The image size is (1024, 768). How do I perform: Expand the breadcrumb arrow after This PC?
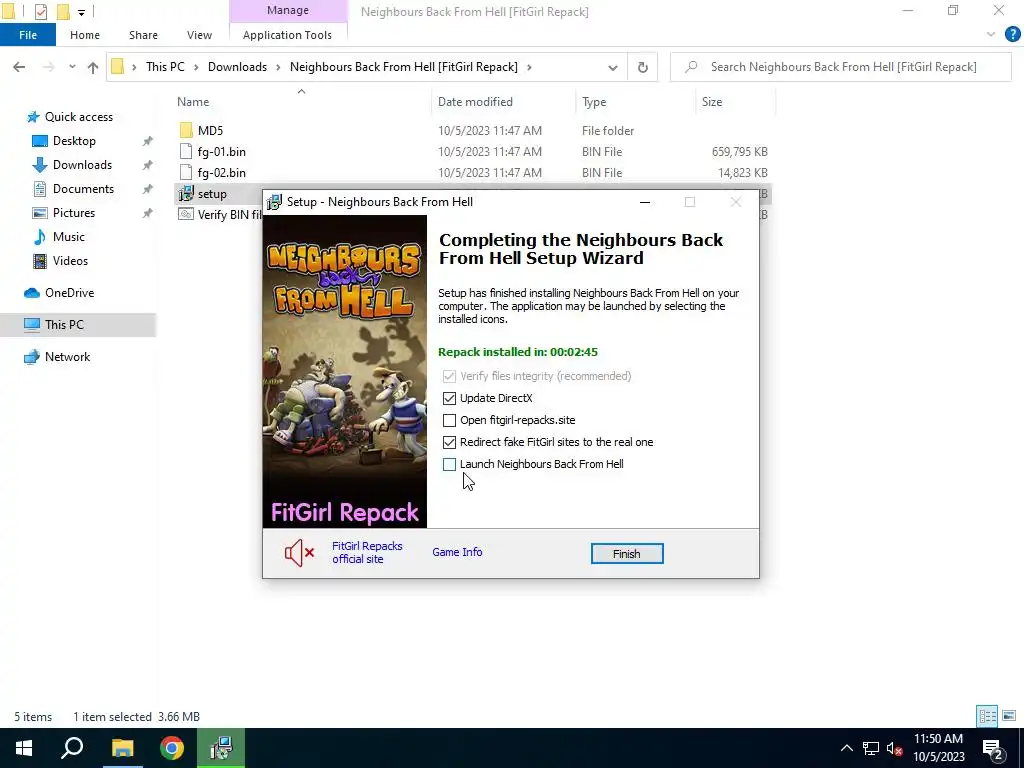click(x=196, y=67)
